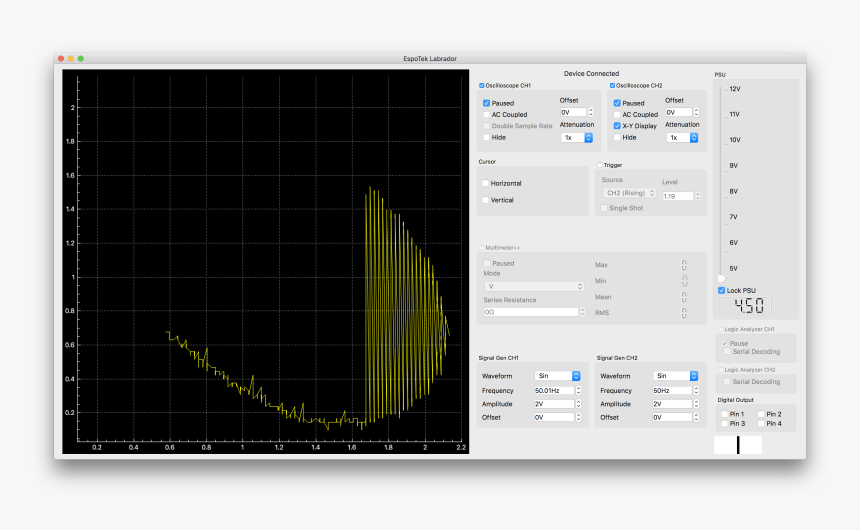Viewport: 860px width, 530px height.
Task: Toggle the Oscilloscope CH2 checkbox
Action: 612,86
